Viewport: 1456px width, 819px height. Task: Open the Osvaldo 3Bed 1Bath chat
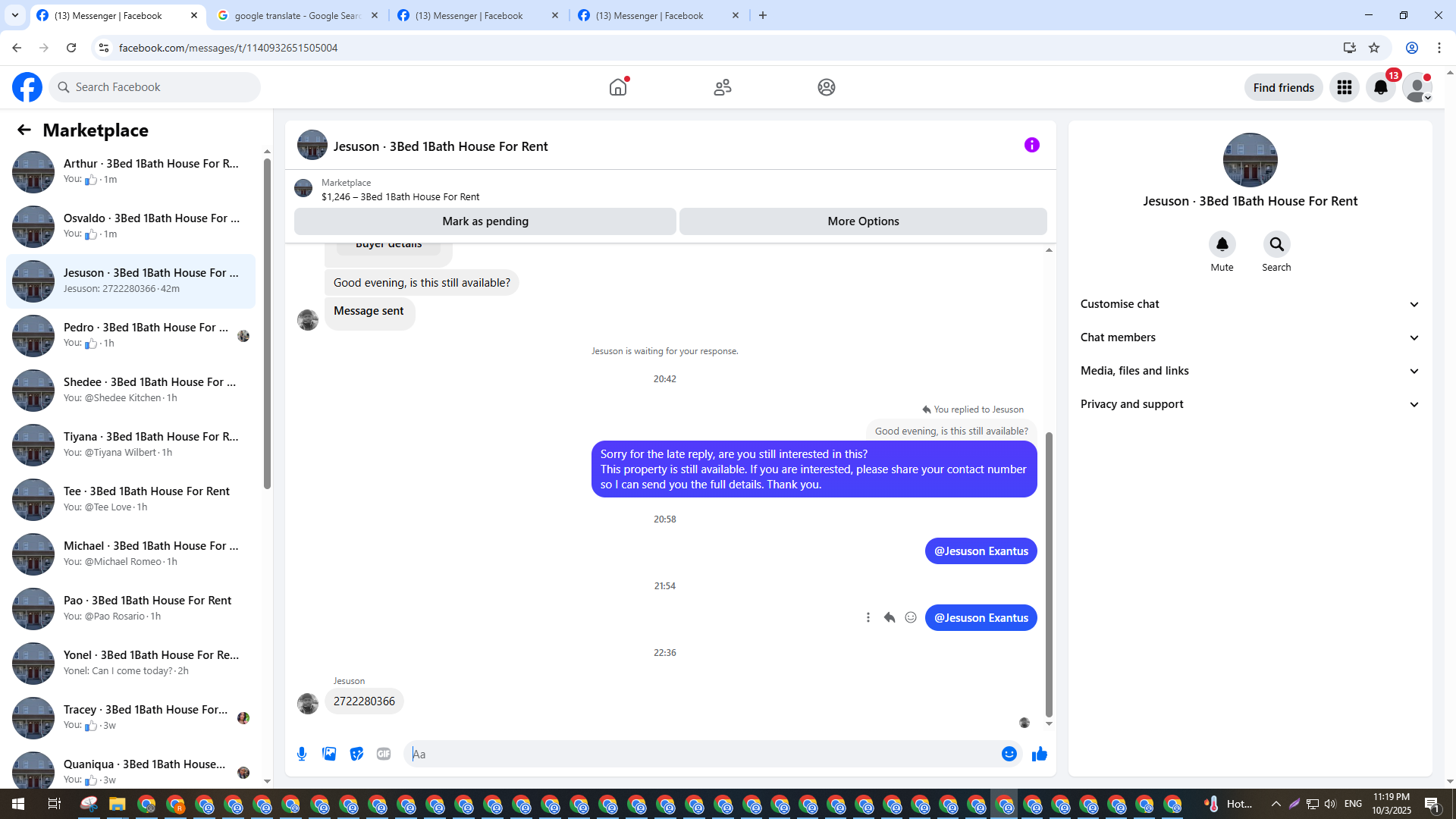130,227
